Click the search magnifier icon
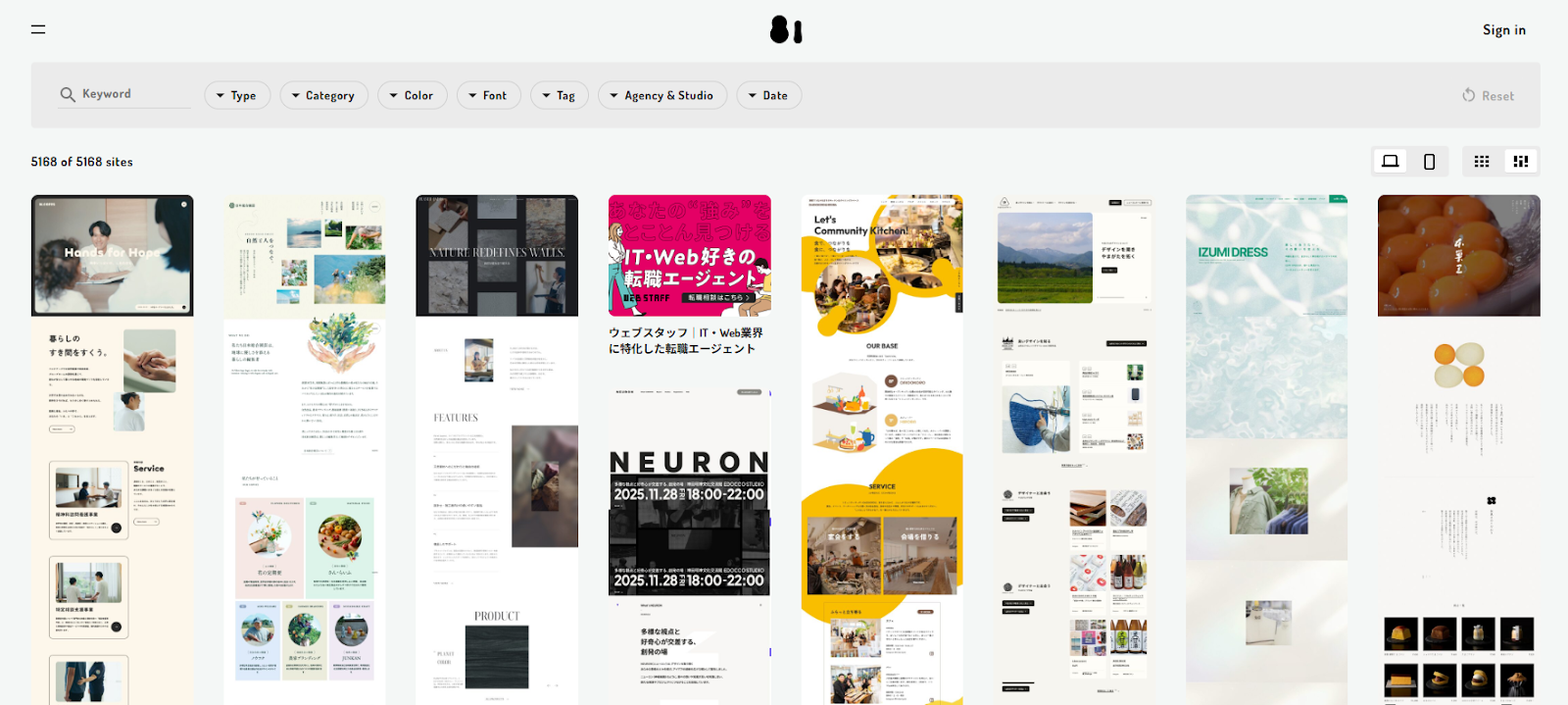Image resolution: width=1568 pixels, height=705 pixels. click(x=68, y=94)
